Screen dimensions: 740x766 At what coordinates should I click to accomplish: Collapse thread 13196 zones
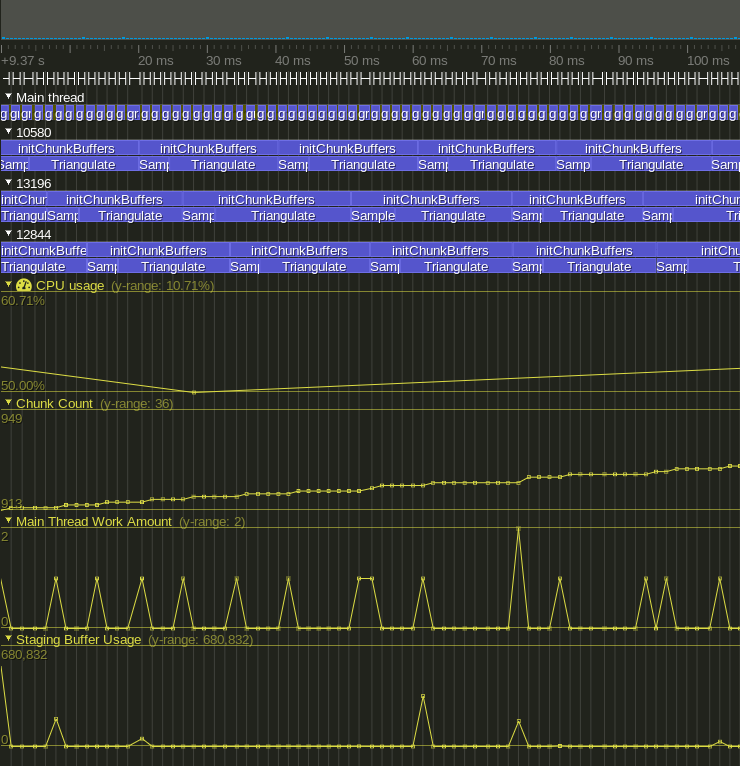(x=8, y=182)
